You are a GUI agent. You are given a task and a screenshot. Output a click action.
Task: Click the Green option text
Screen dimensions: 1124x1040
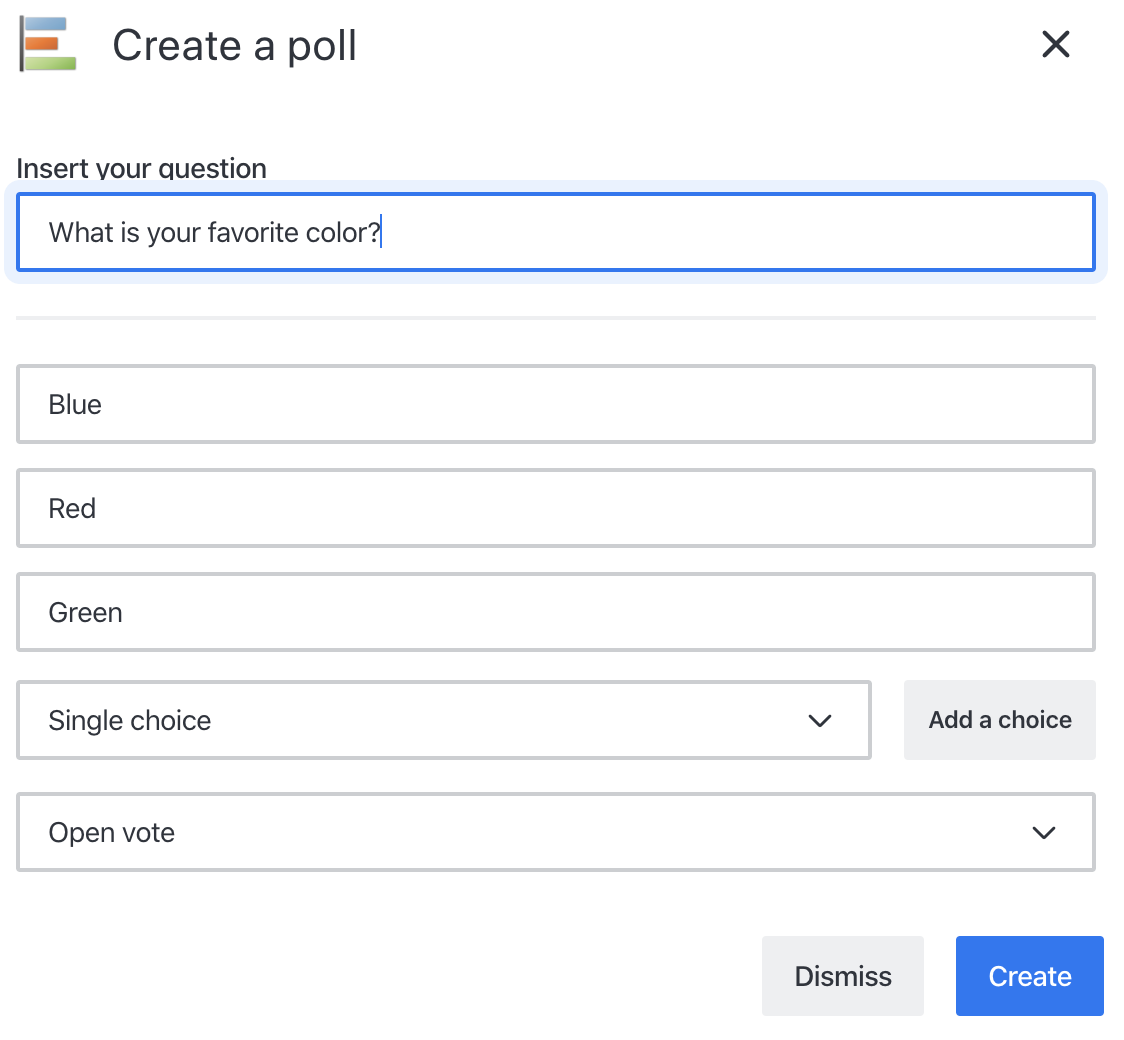(85, 612)
